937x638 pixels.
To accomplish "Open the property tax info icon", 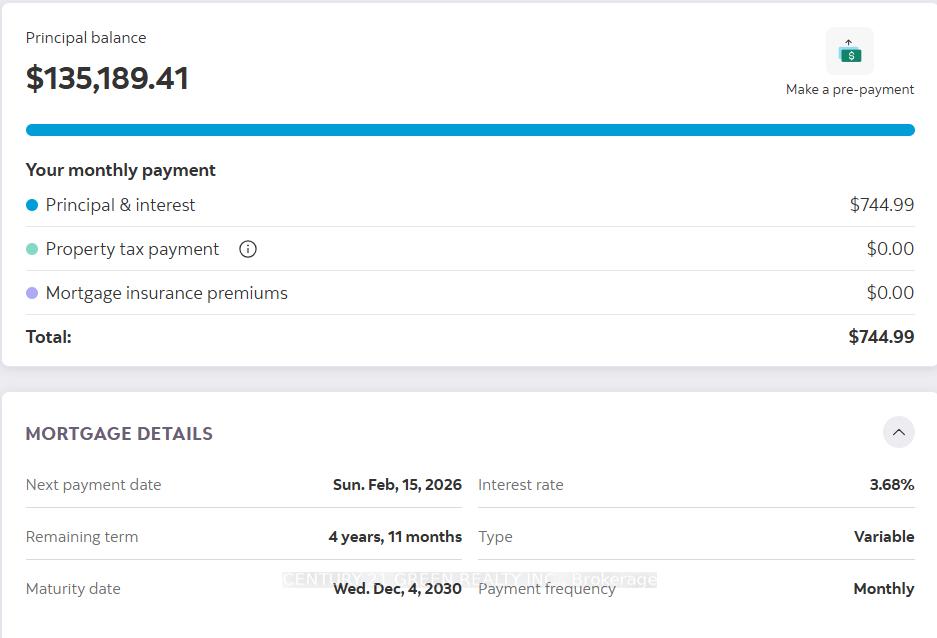I will [x=248, y=249].
